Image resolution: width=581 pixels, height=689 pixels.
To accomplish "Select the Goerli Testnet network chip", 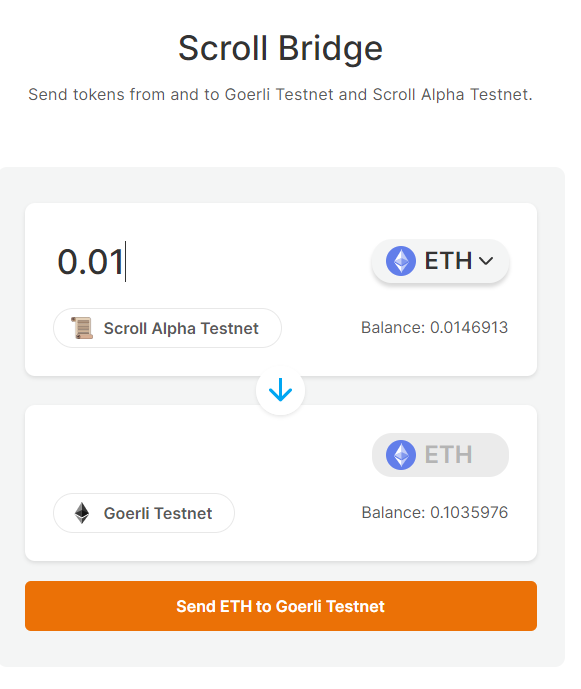I will pyautogui.click(x=144, y=513).
